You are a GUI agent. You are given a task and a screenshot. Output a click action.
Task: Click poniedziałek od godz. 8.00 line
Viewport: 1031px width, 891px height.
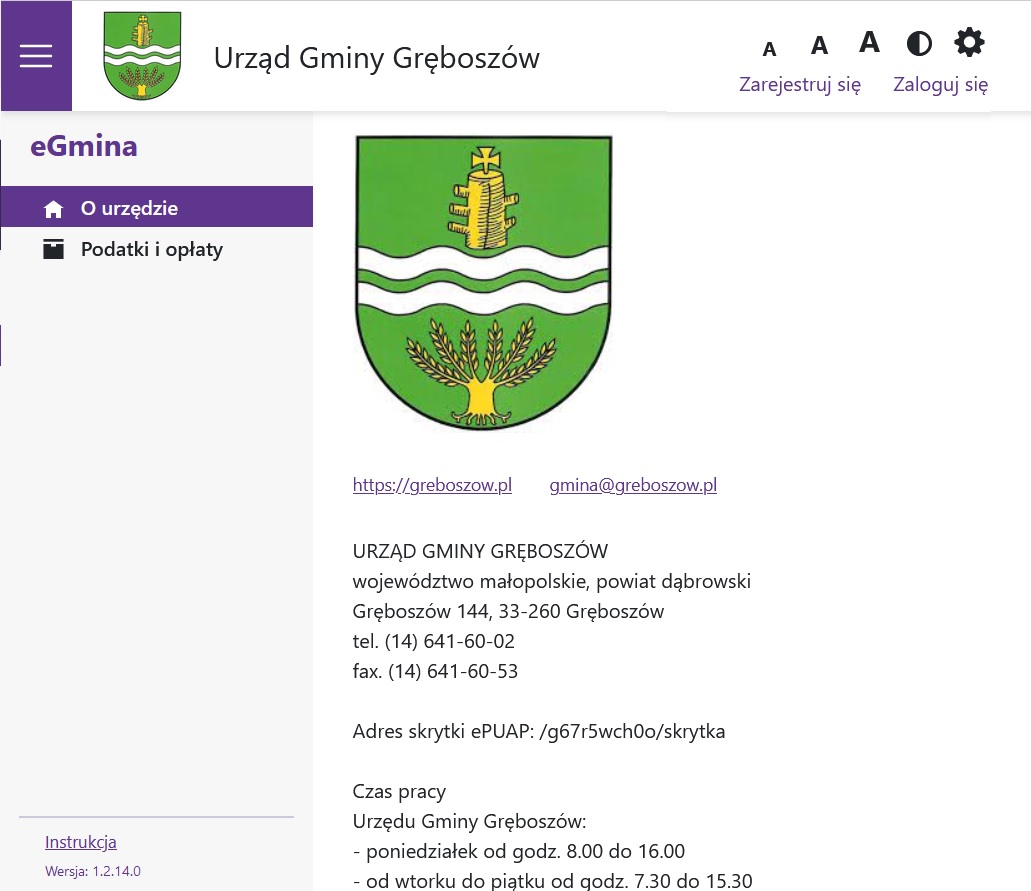(519, 852)
